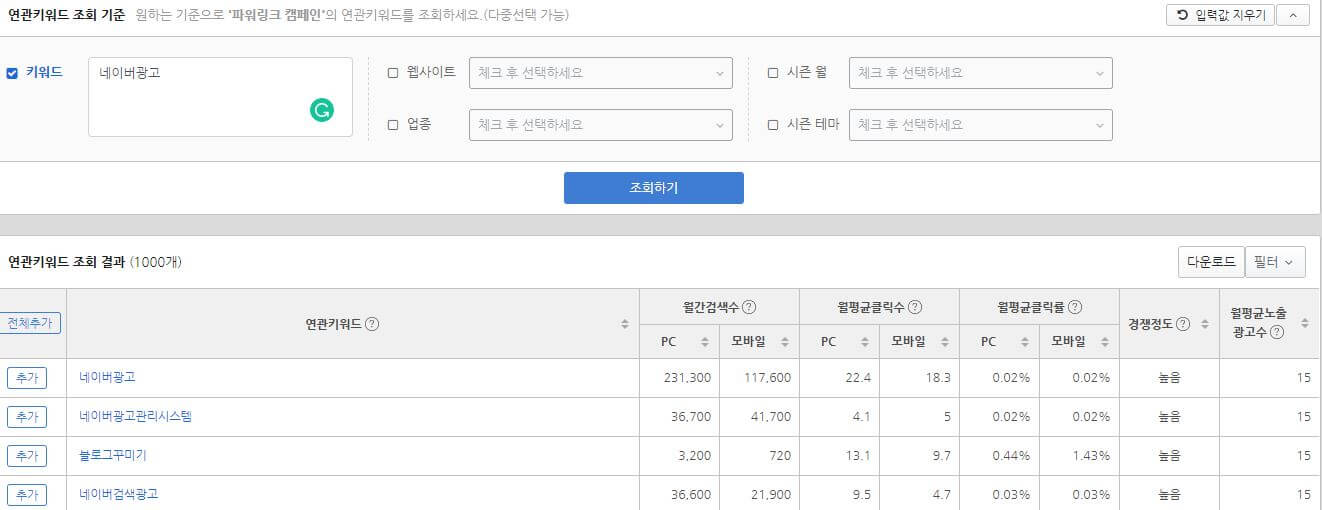Click into the keyword text area
This screenshot has width=1322, height=510.
[x=220, y=97]
